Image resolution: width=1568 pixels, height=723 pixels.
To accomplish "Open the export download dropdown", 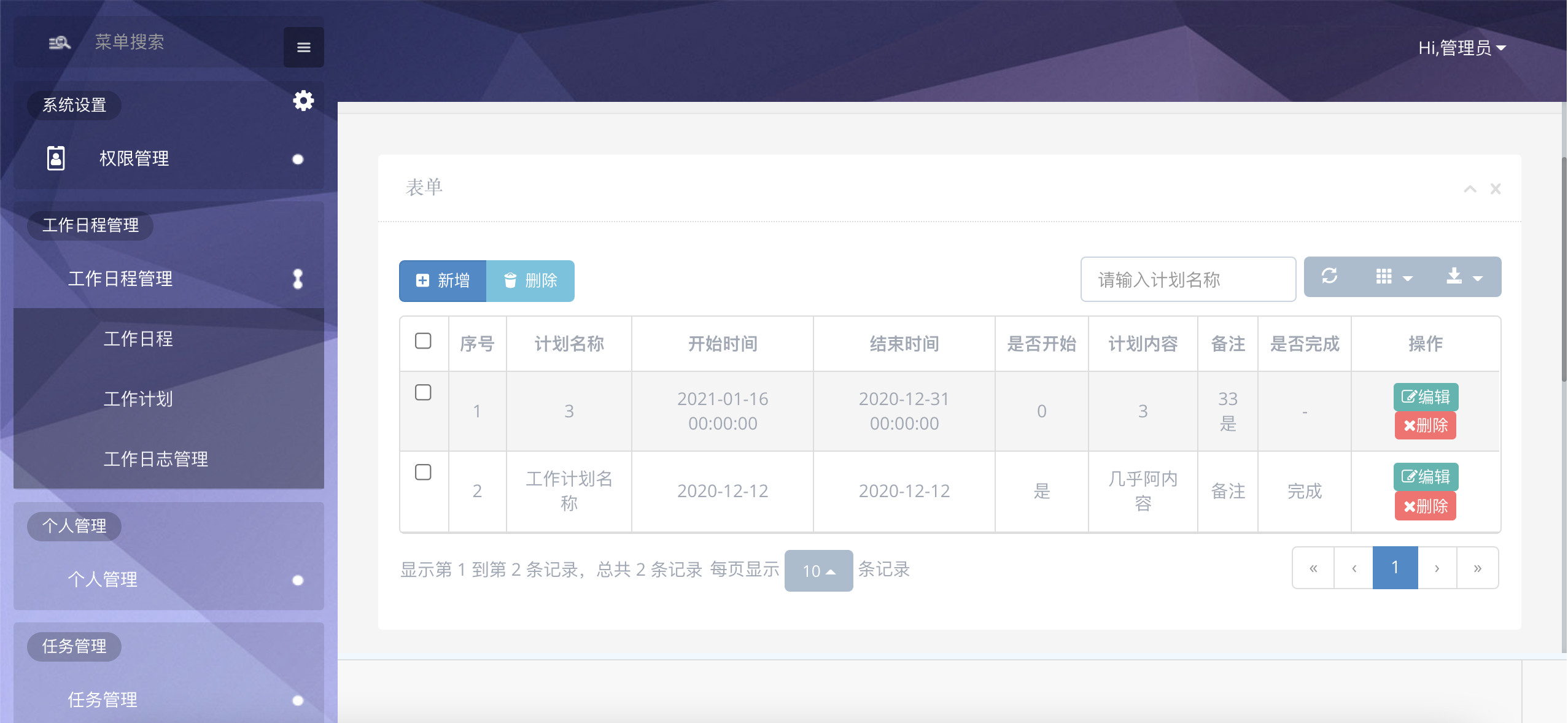I will (1464, 277).
